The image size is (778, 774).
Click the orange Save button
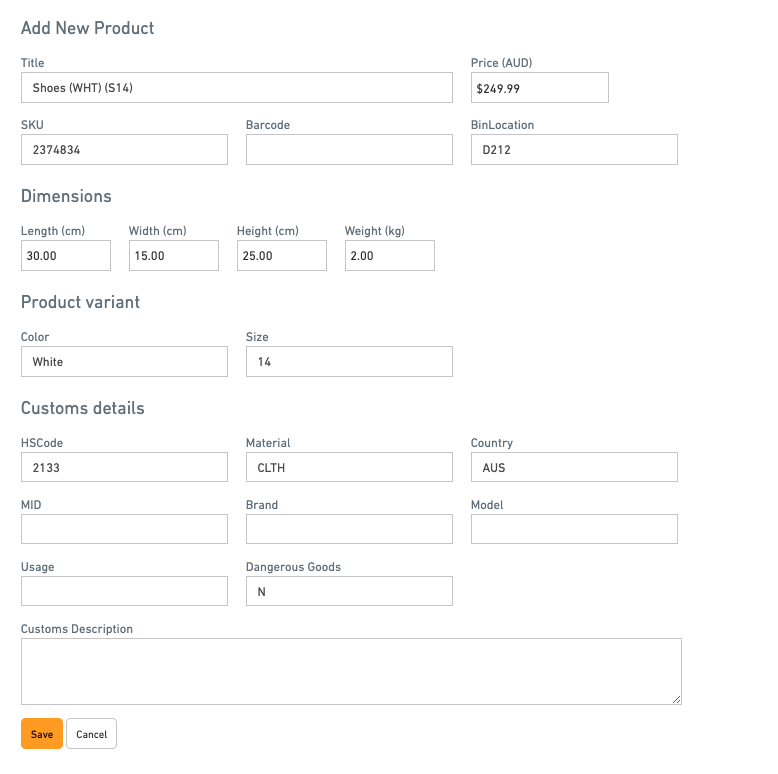click(x=41, y=734)
